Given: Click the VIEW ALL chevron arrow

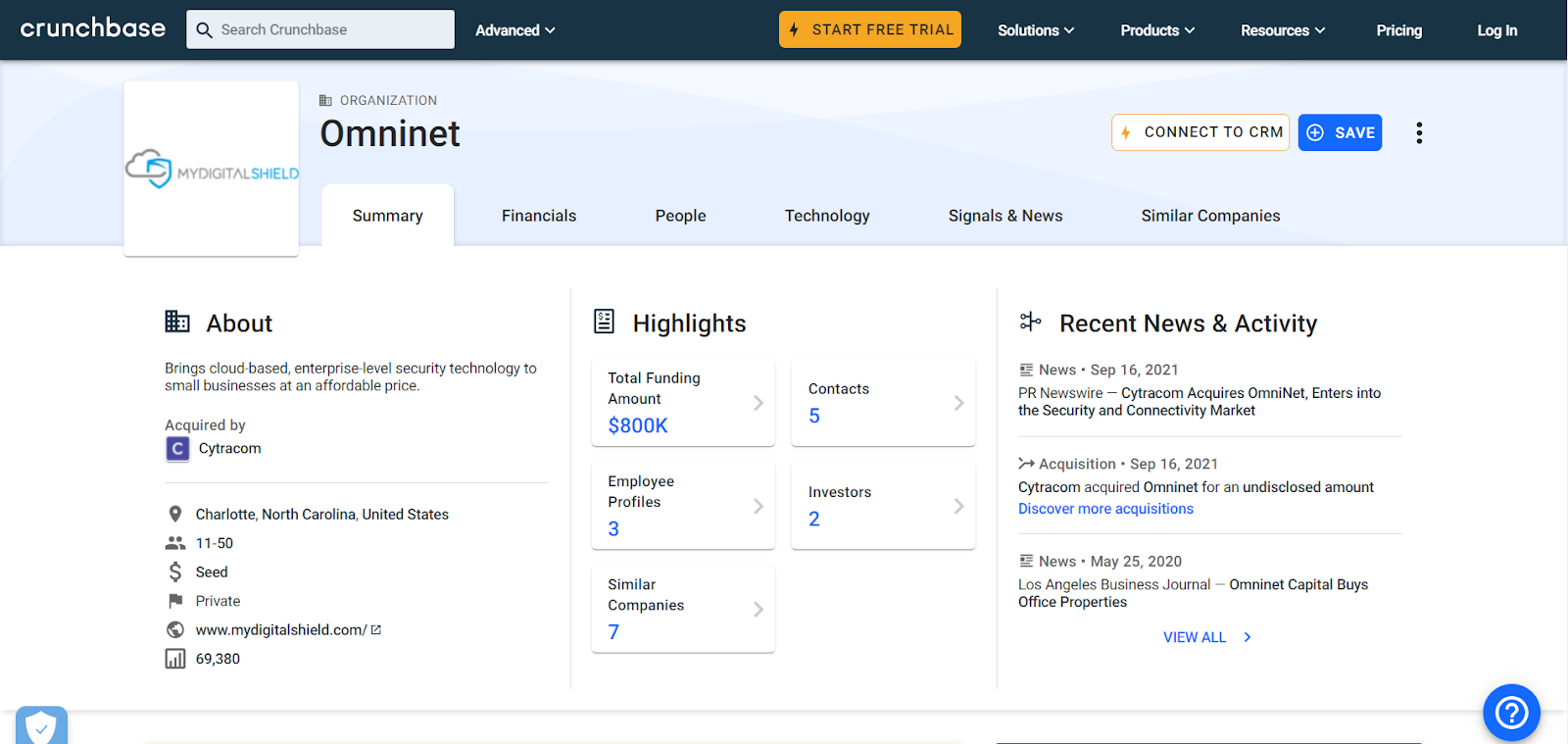Looking at the screenshot, I should [1247, 637].
